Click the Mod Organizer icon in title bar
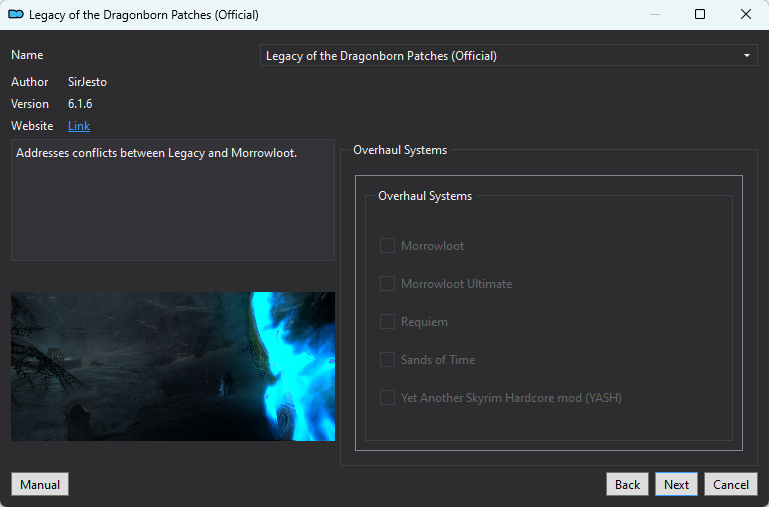The height and width of the screenshot is (507, 769). (16, 15)
